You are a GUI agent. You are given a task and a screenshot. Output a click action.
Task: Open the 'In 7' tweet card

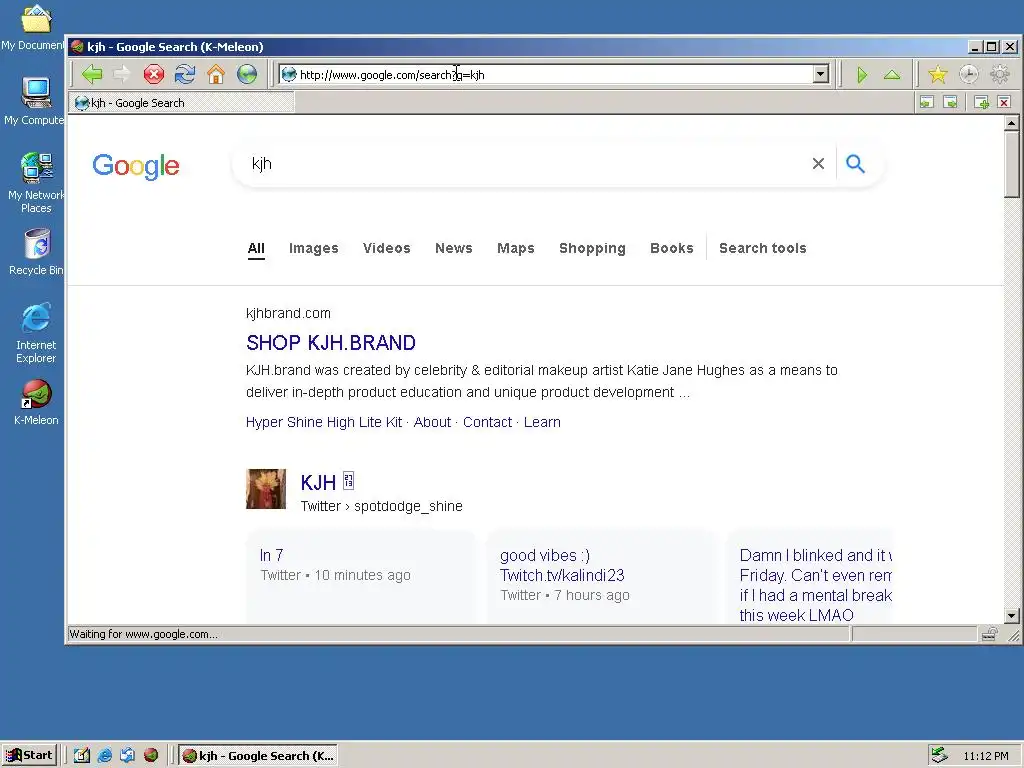tap(360, 575)
